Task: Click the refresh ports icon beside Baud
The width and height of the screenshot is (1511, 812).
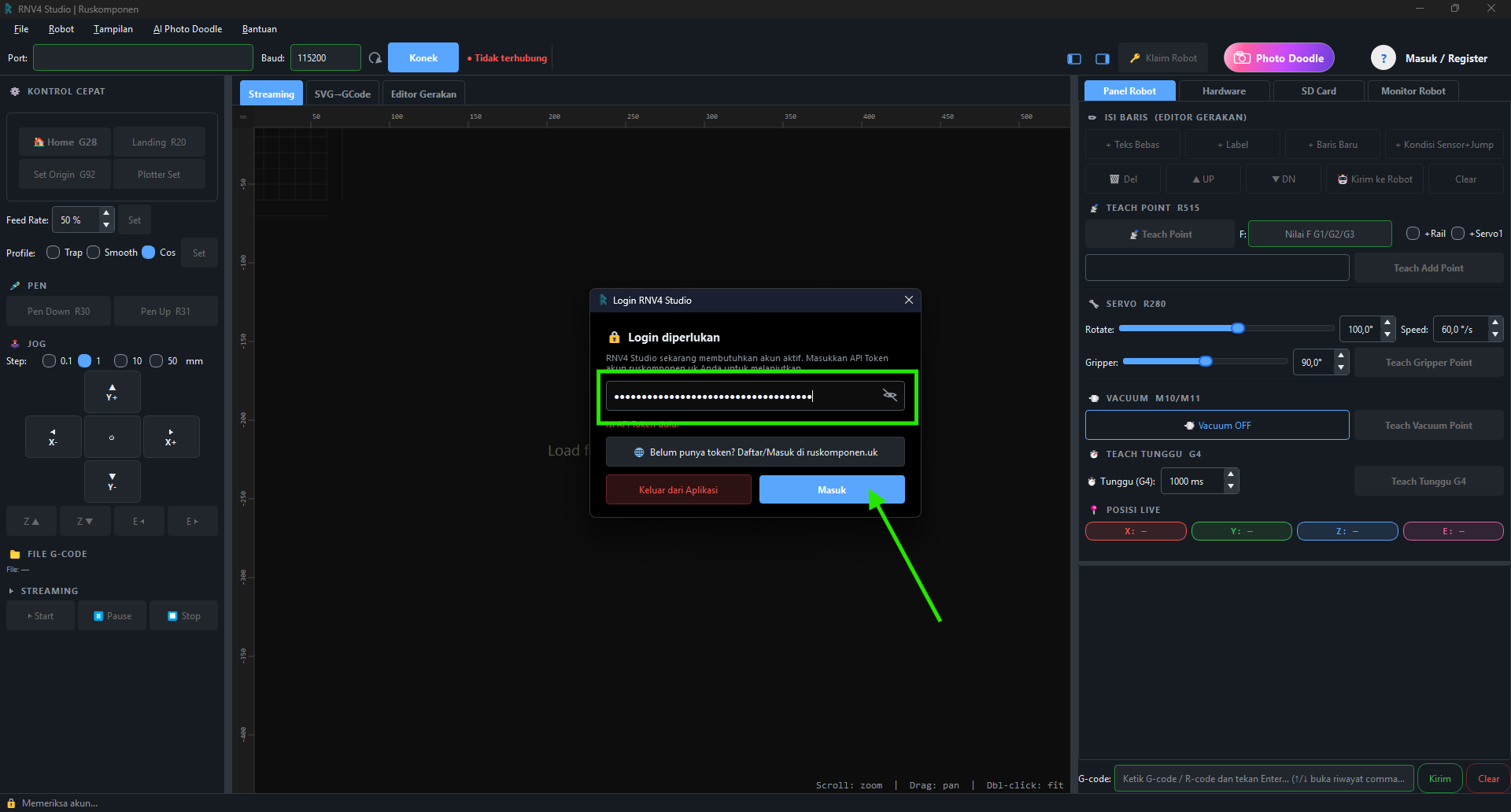Action: point(375,58)
